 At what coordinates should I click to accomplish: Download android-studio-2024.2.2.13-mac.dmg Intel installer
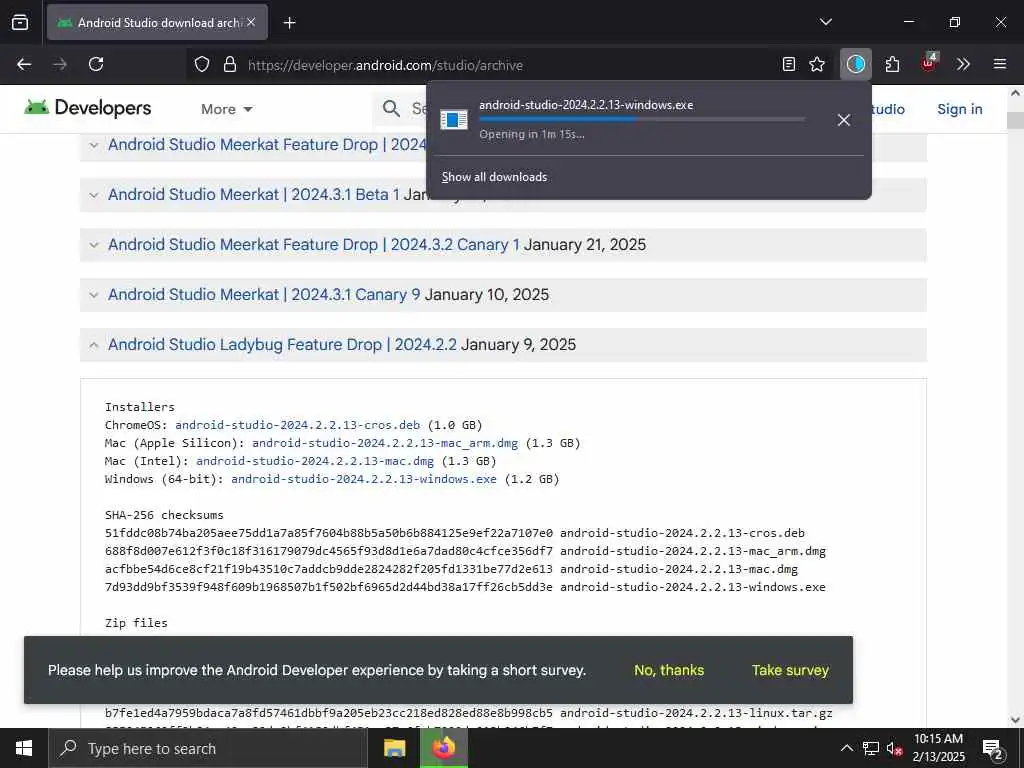[x=315, y=461]
